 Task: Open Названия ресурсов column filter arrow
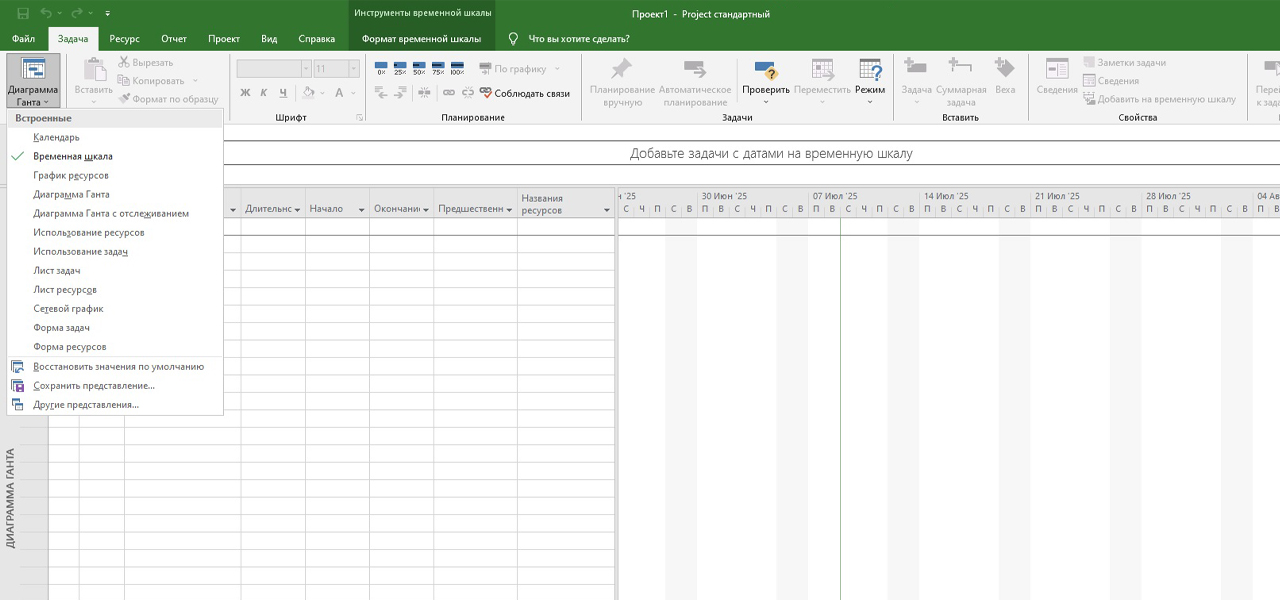[607, 210]
